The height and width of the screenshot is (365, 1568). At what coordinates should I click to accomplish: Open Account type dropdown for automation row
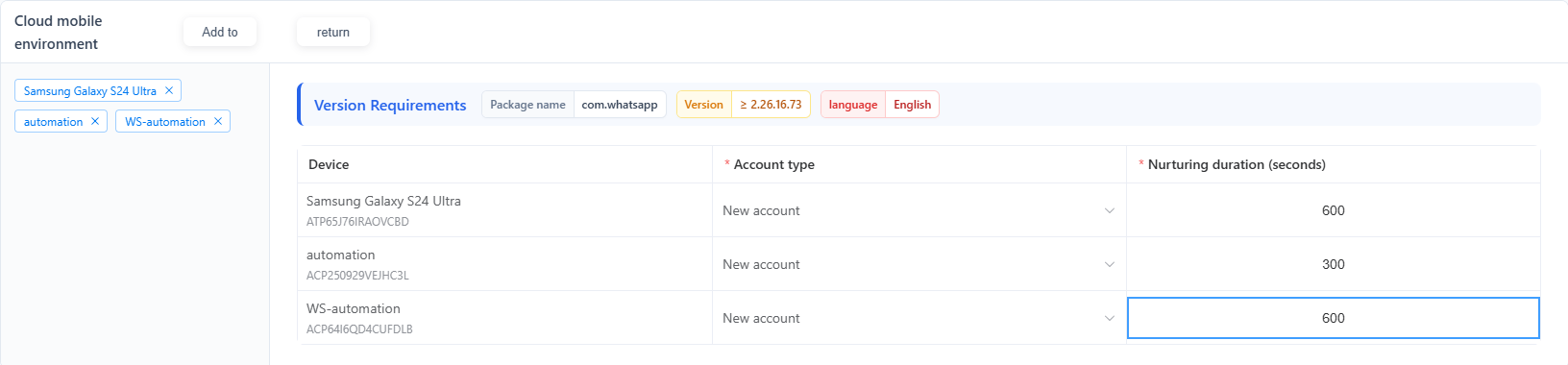[919, 264]
